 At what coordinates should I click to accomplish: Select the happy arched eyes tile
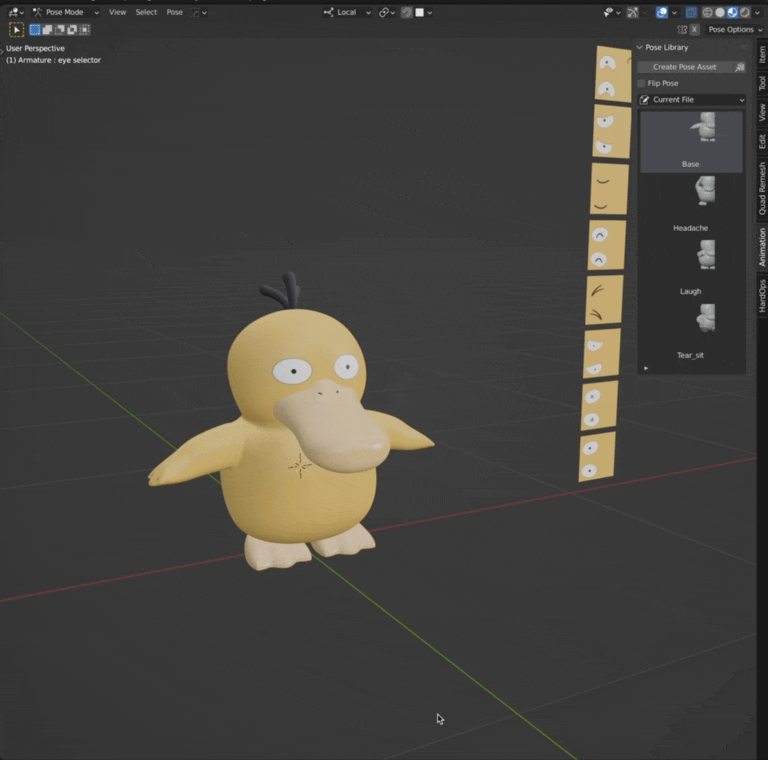pyautogui.click(x=606, y=245)
